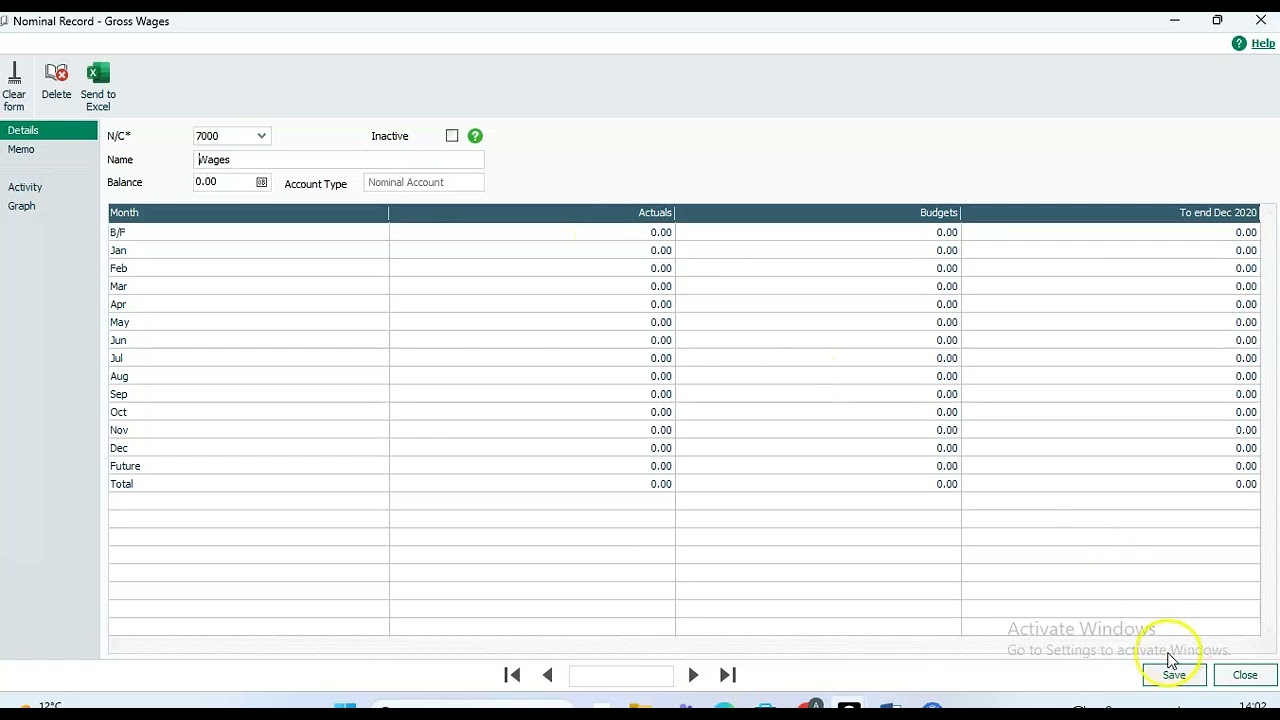Click the Save button
1280x720 pixels.
pyautogui.click(x=1174, y=675)
